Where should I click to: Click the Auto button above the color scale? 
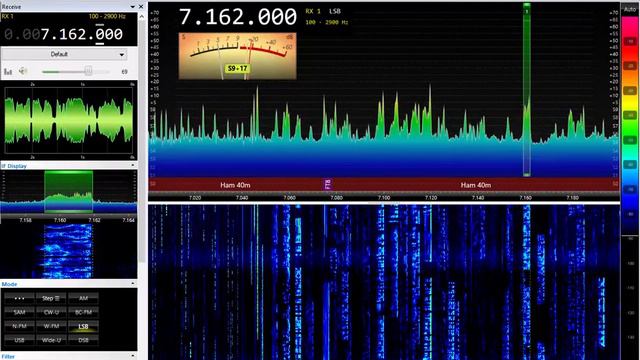point(630,9)
